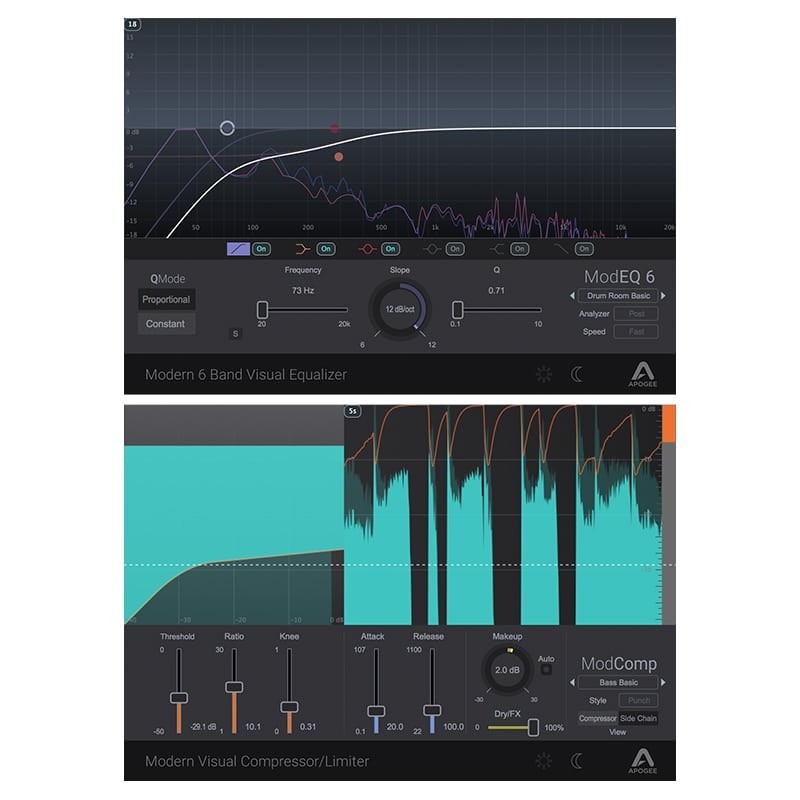Open the Drum Room Basic preset menu
This screenshot has height=800, width=800.
click(x=618, y=295)
